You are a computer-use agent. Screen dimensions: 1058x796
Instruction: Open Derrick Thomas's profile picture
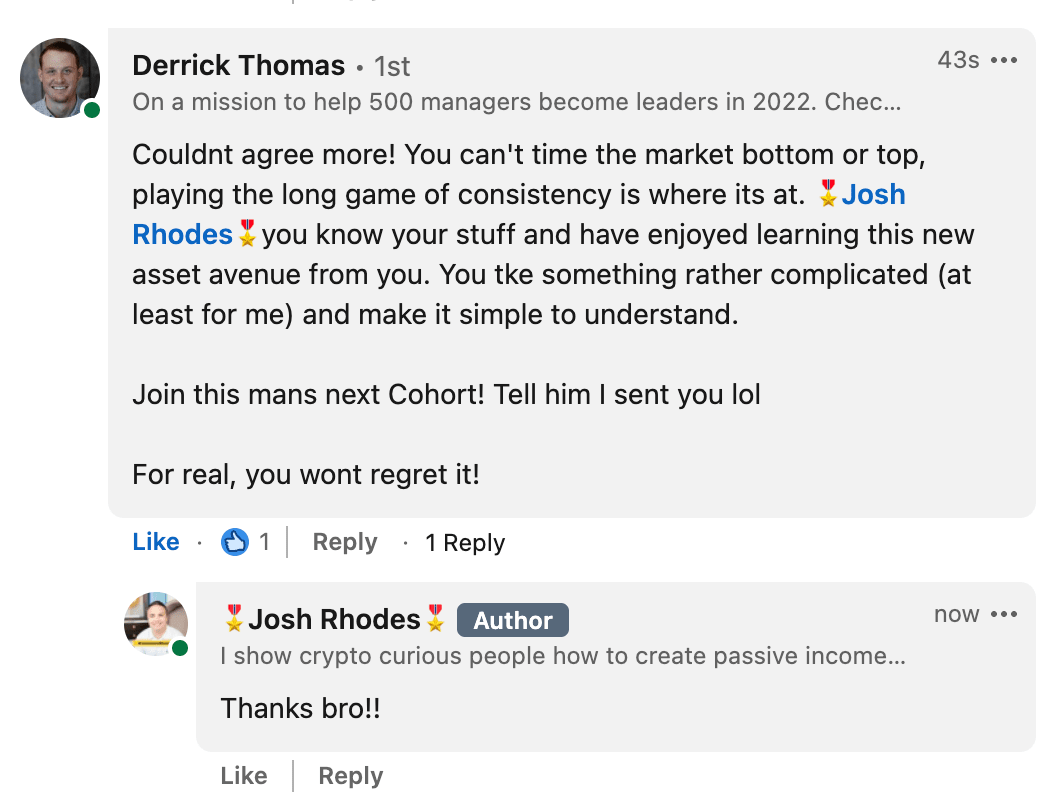click(x=60, y=78)
